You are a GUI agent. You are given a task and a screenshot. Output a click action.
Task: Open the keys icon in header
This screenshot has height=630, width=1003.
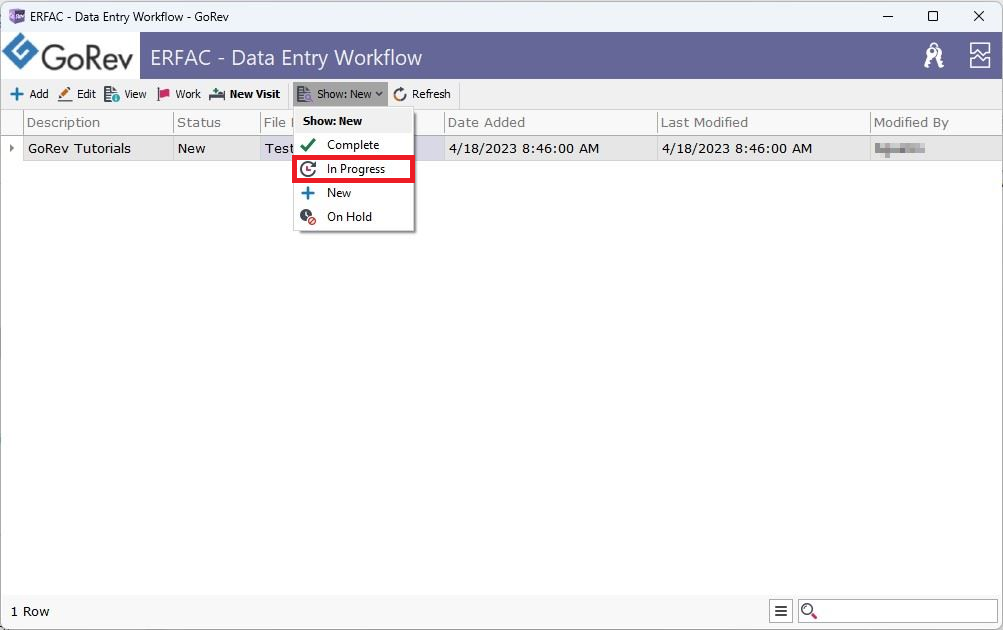tap(934, 56)
